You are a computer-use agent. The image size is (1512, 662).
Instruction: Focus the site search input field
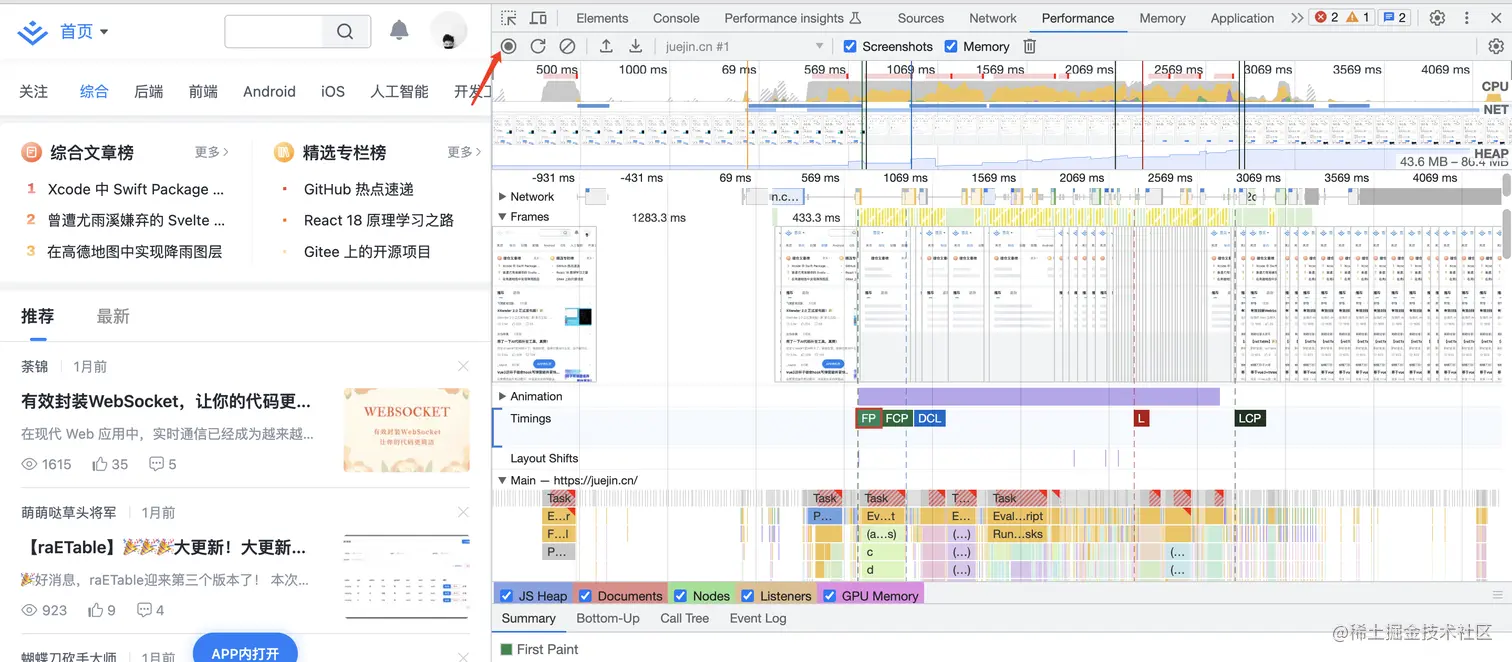coord(274,32)
